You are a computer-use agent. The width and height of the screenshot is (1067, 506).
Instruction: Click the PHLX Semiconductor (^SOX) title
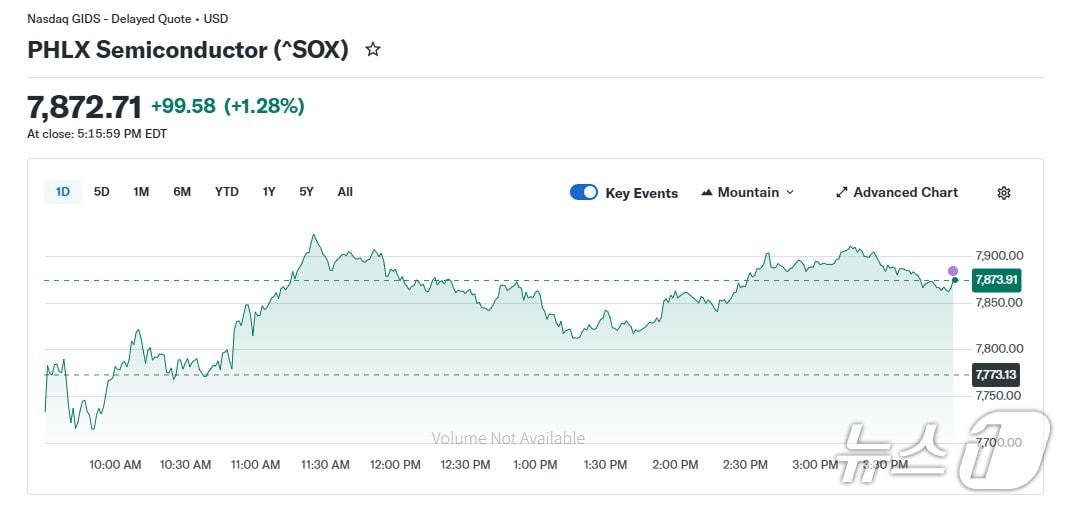pyautogui.click(x=188, y=50)
